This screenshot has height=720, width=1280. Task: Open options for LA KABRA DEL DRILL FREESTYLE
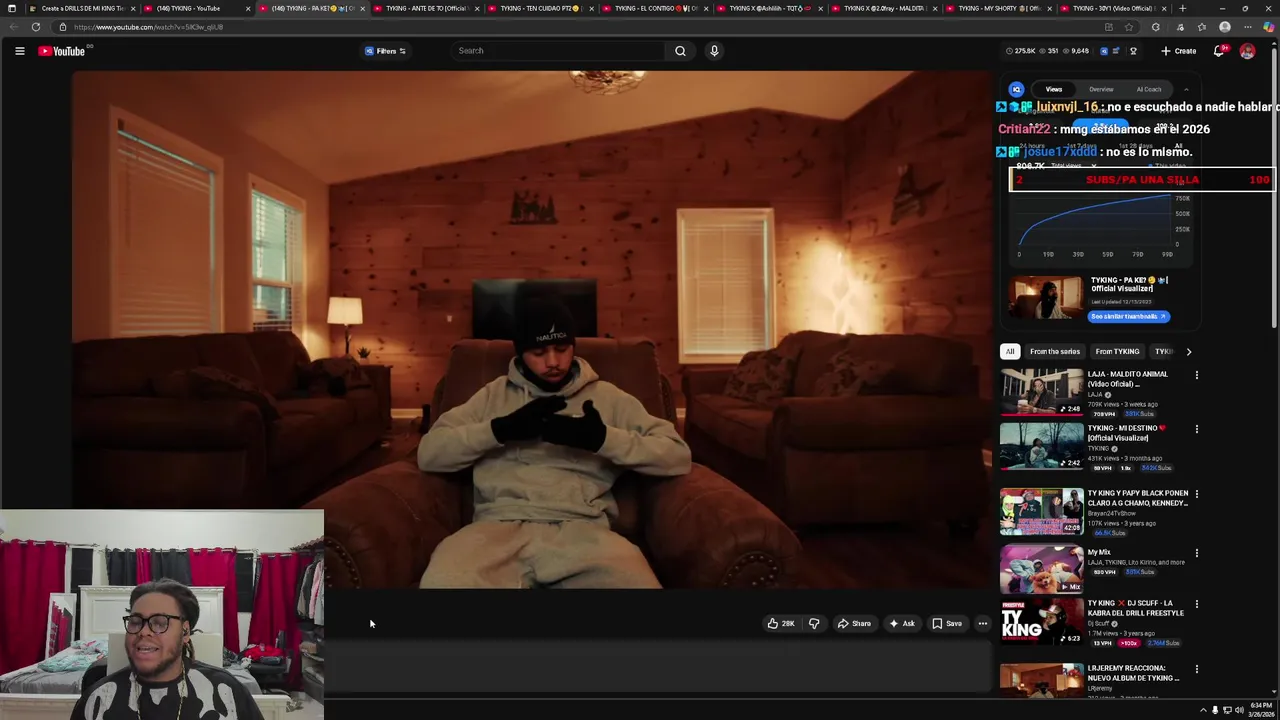1196,604
